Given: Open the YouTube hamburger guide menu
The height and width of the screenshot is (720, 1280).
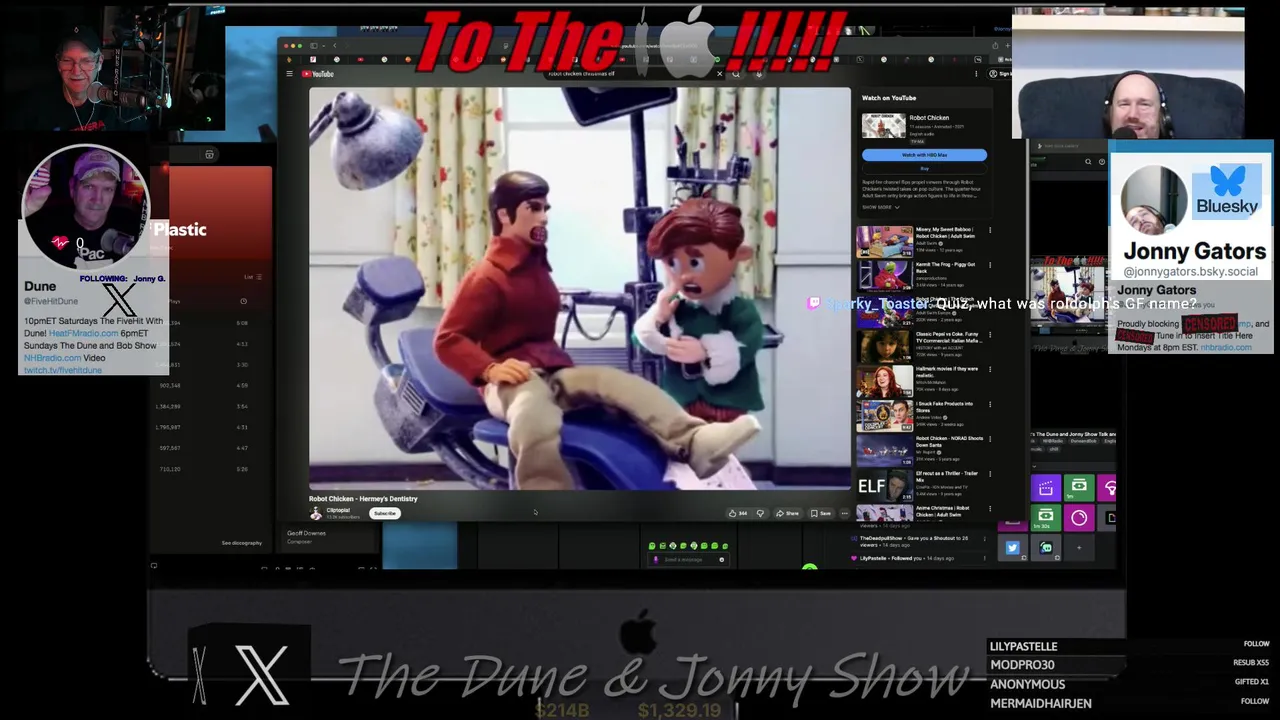Looking at the screenshot, I should pos(289,74).
